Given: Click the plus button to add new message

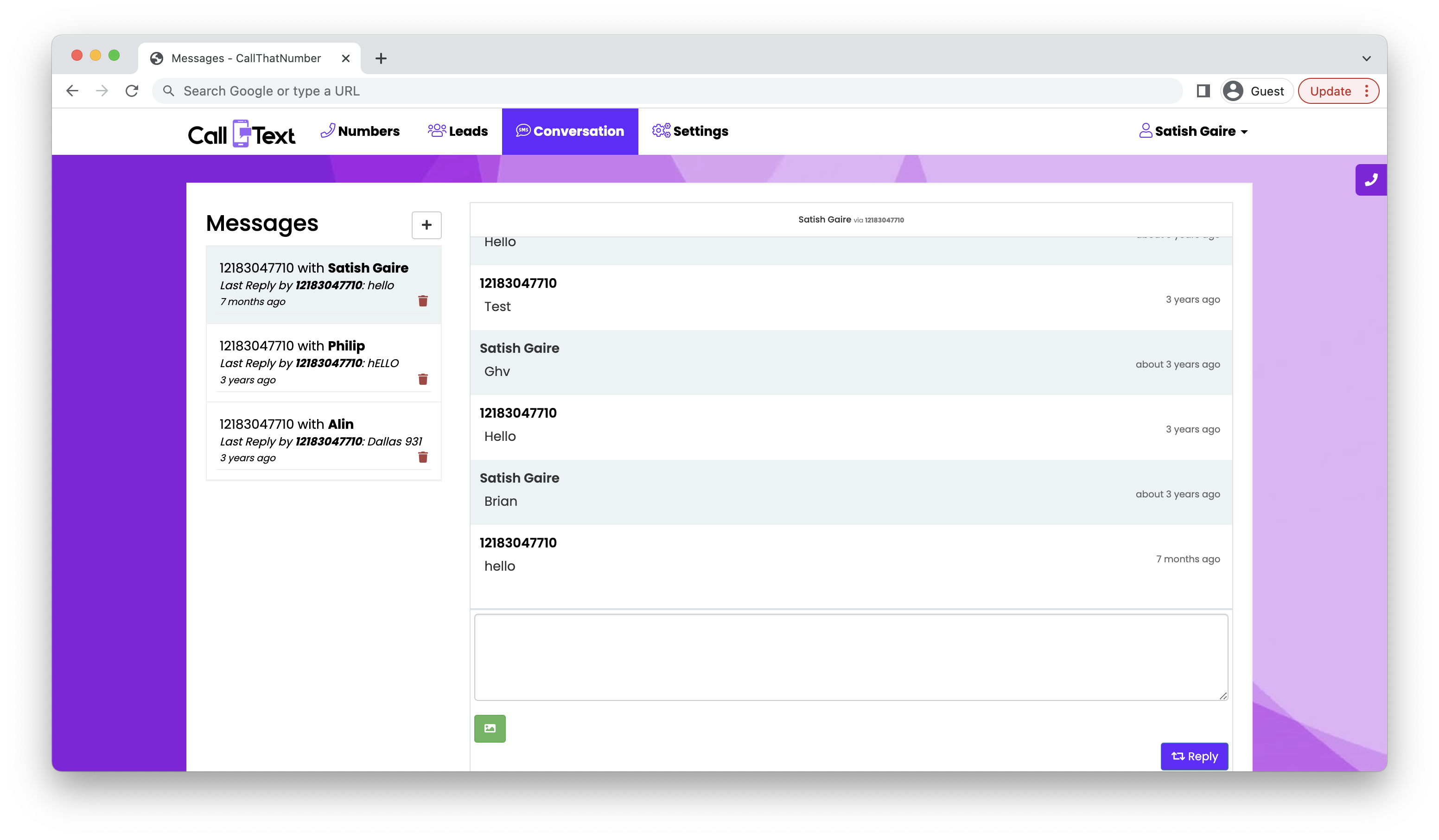Looking at the screenshot, I should (425, 224).
